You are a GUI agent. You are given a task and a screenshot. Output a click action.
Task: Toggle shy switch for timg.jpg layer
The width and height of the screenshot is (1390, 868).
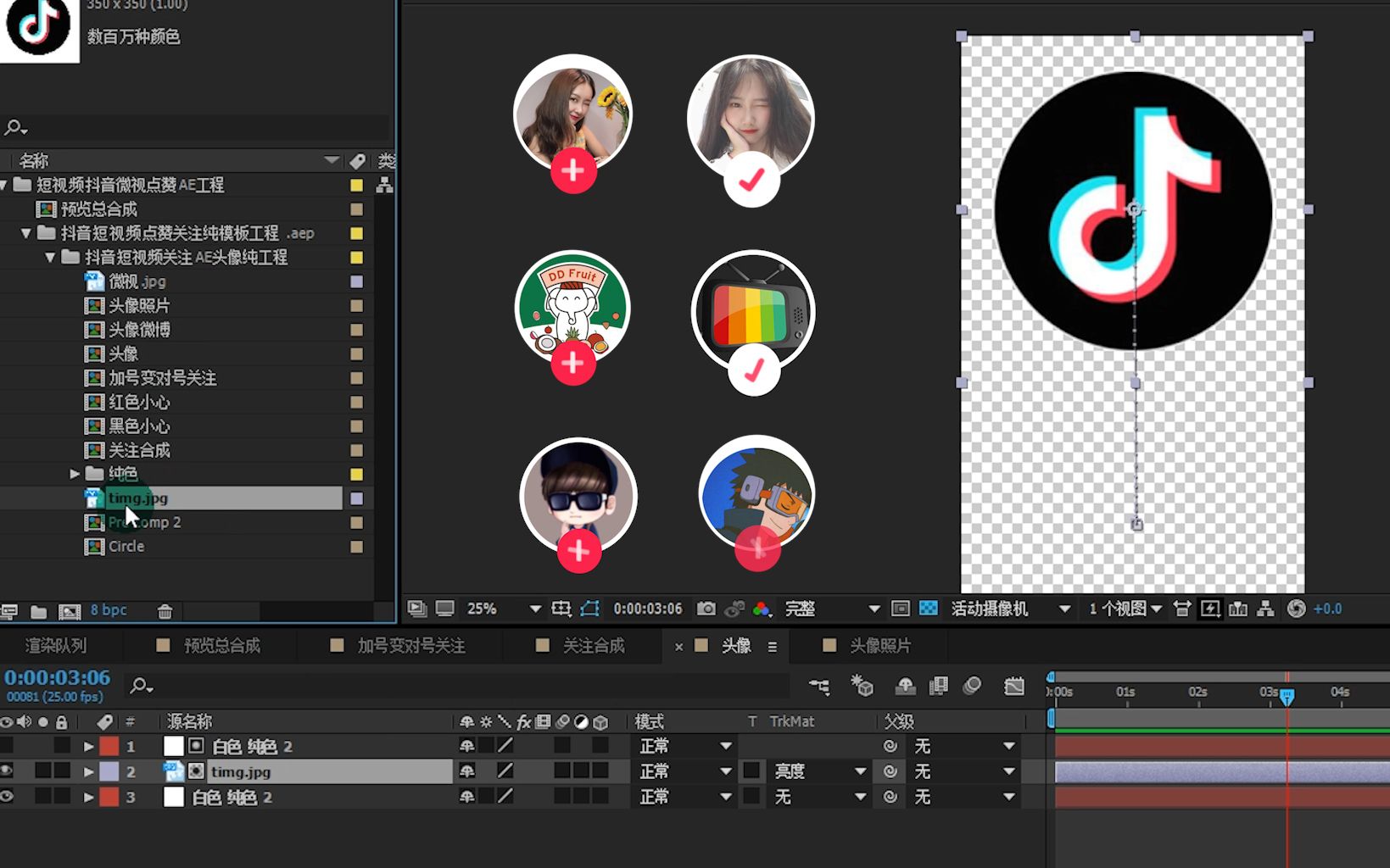click(x=466, y=771)
